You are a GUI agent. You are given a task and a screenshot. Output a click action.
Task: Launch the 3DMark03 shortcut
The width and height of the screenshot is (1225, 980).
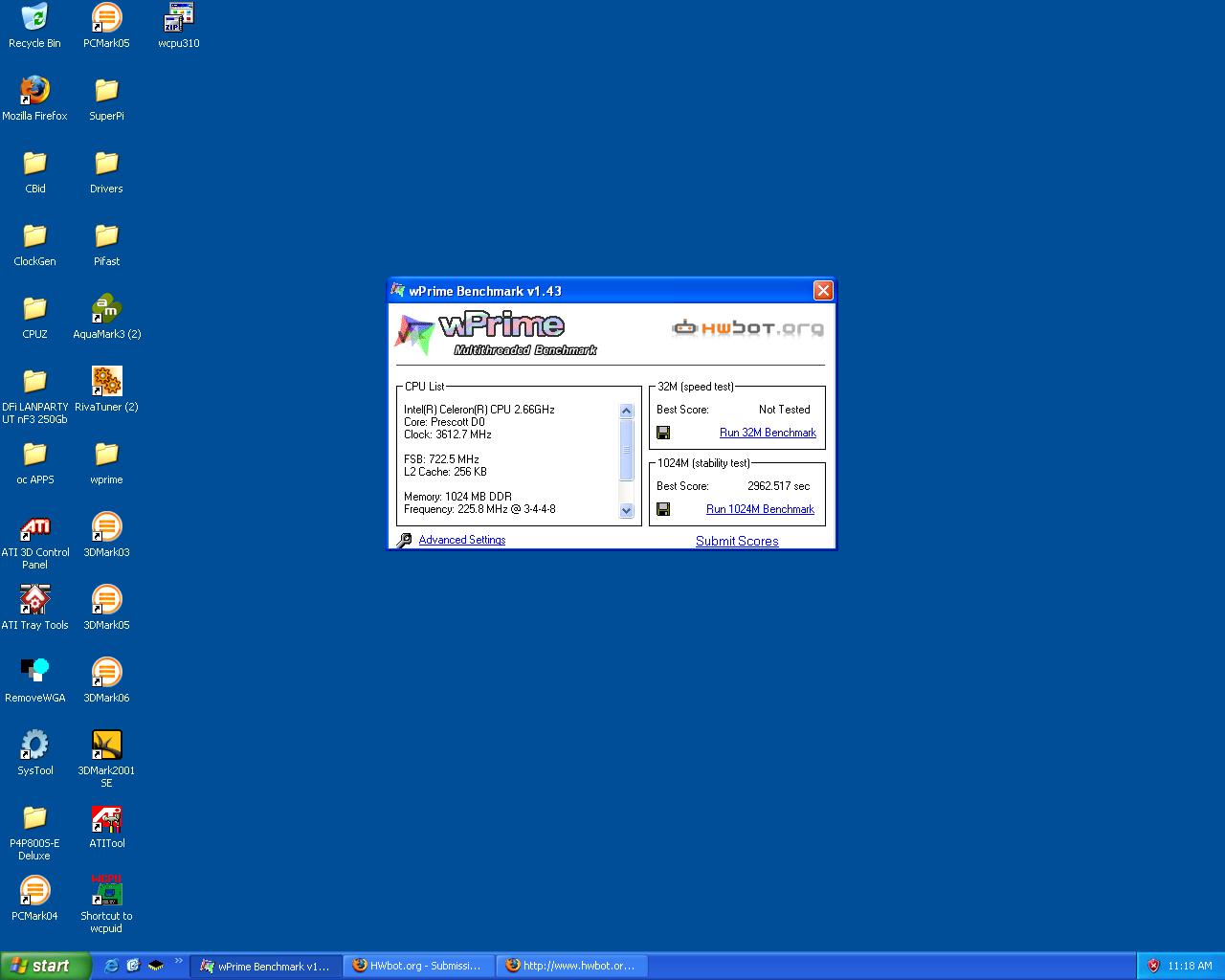(x=106, y=536)
